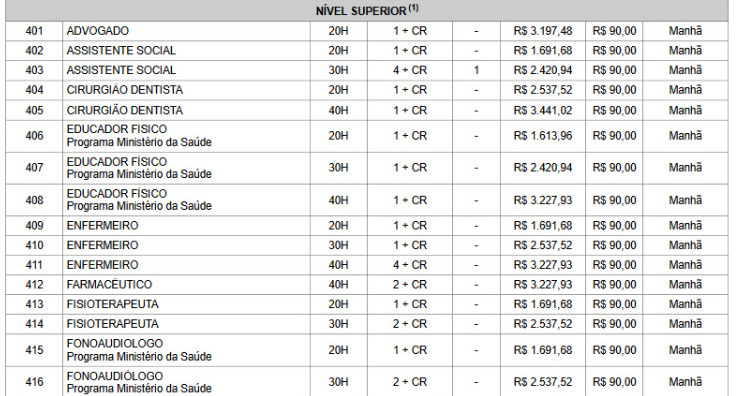Select salary R$ 2.537,52 in row 410
Image resolution: width=738 pixels, height=396 pixels.
click(543, 245)
